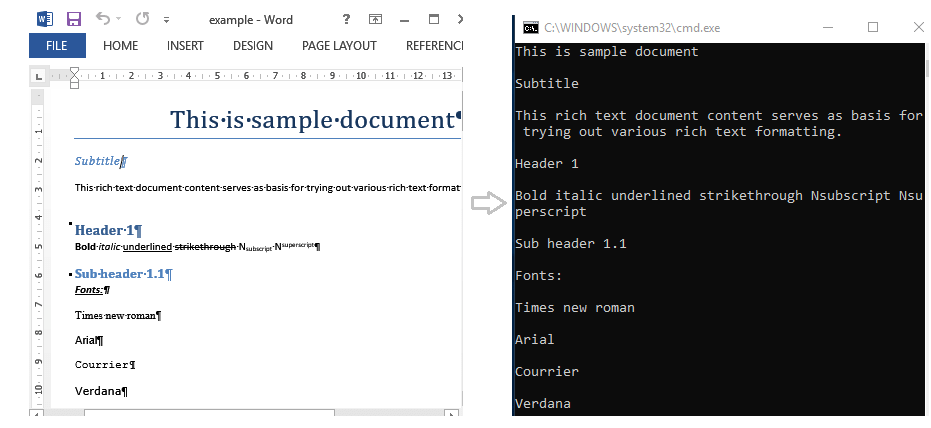Go to the PAGE LAYOUT tab
This screenshot has height=428, width=931.
(339, 45)
